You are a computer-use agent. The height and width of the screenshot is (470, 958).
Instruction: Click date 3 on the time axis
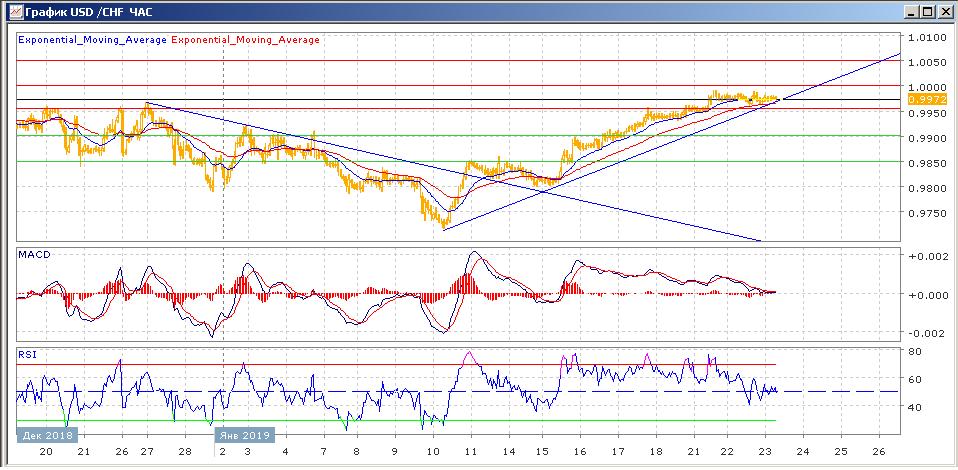tap(246, 452)
